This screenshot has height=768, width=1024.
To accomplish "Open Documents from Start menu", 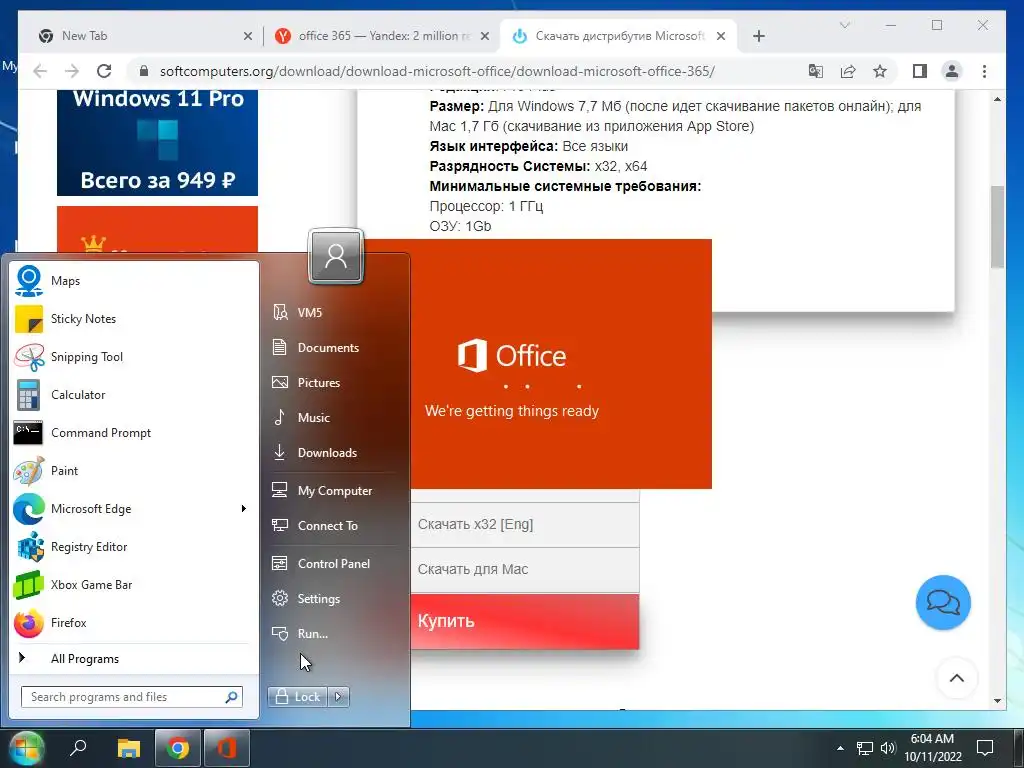I will (x=334, y=347).
